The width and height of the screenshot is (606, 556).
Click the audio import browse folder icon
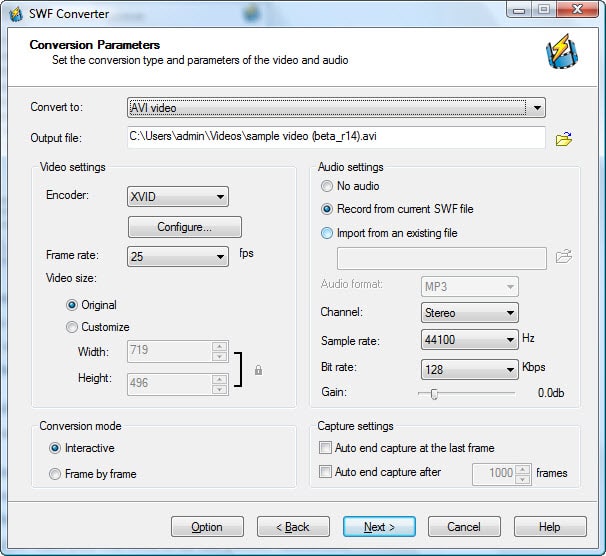coord(564,257)
